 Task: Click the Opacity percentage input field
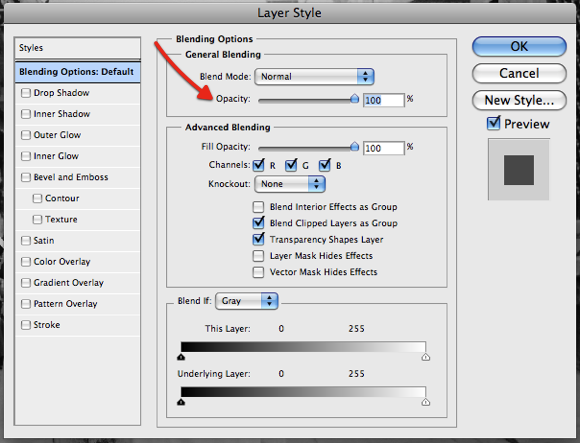(384, 100)
